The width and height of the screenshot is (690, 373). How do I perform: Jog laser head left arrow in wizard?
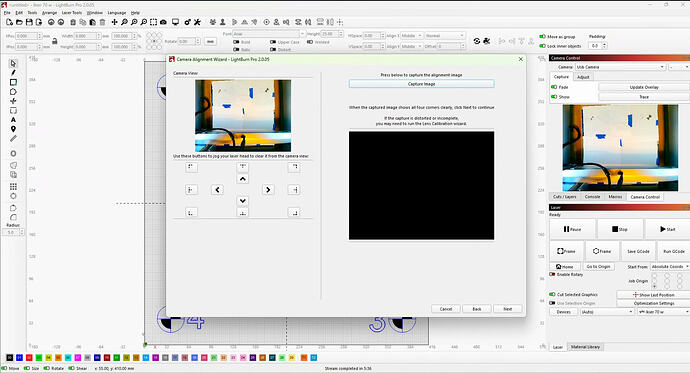(x=217, y=190)
